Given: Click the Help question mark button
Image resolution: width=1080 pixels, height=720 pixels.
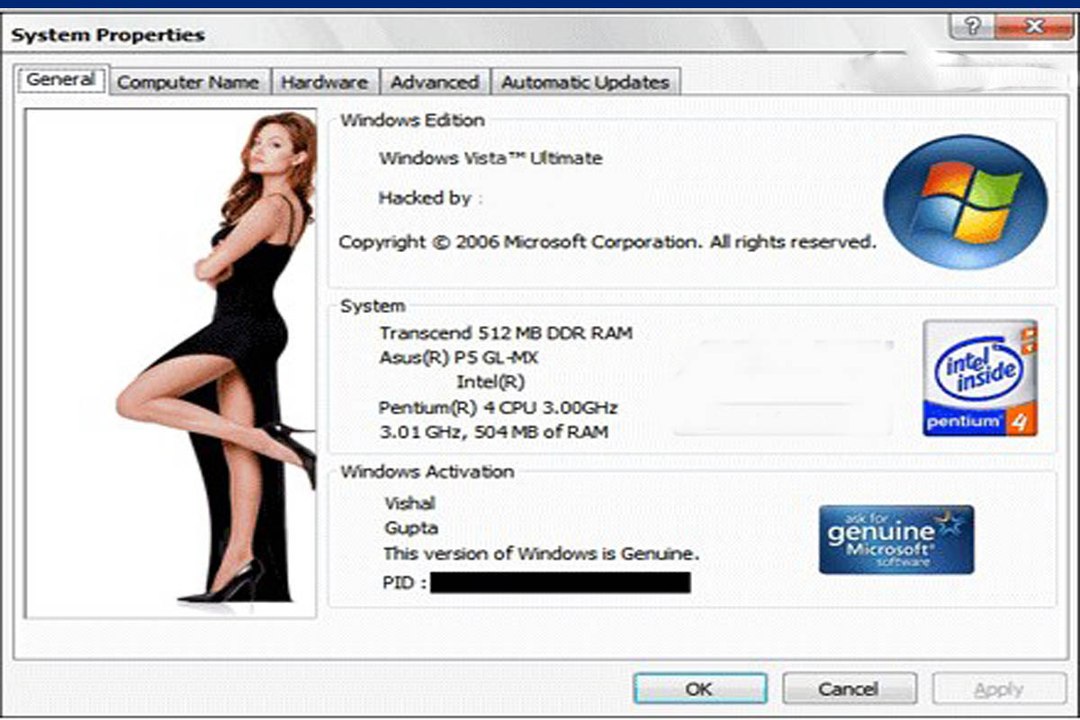Looking at the screenshot, I should point(971,27).
